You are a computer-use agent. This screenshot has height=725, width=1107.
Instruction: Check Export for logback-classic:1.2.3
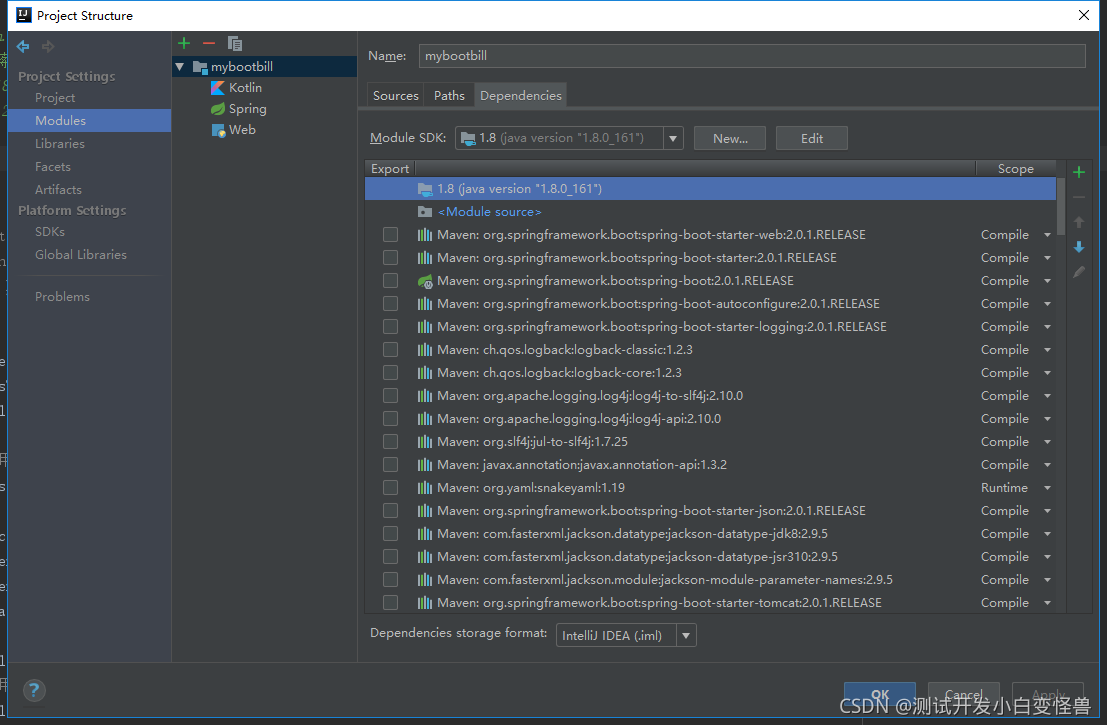(390, 350)
